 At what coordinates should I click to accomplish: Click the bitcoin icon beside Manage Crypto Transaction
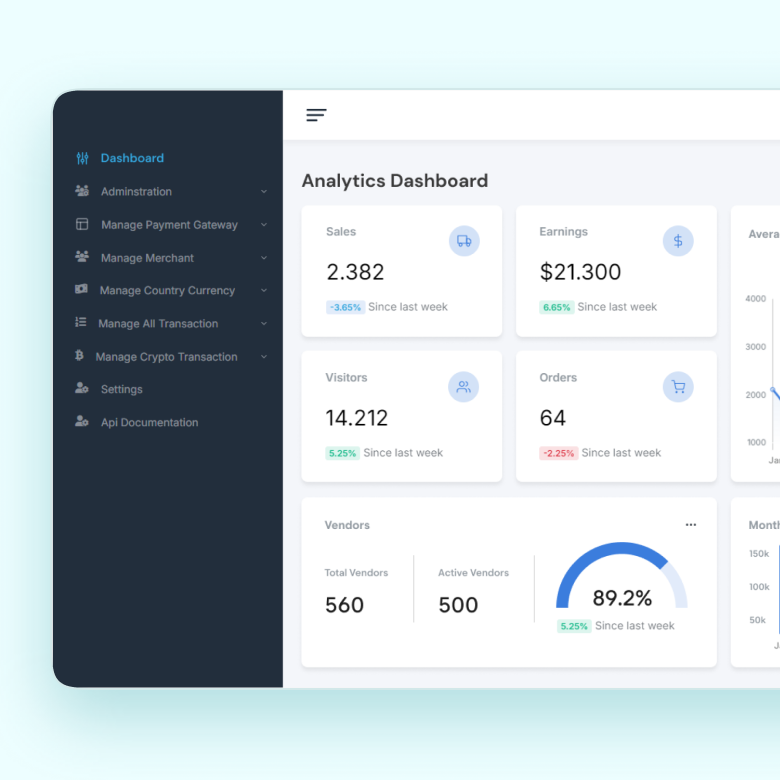tap(80, 356)
